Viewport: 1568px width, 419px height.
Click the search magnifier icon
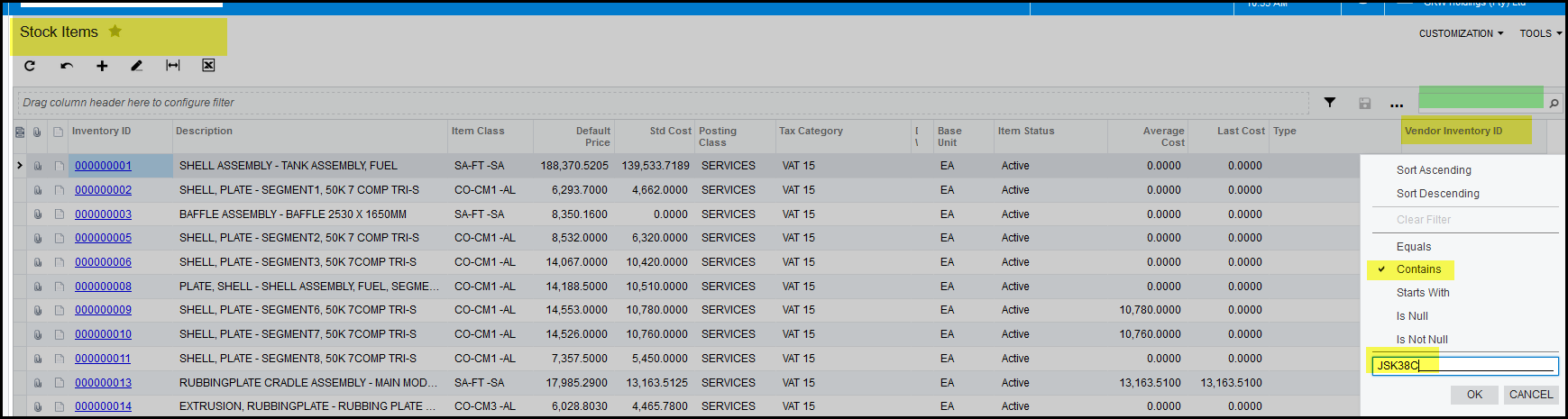(x=1554, y=104)
